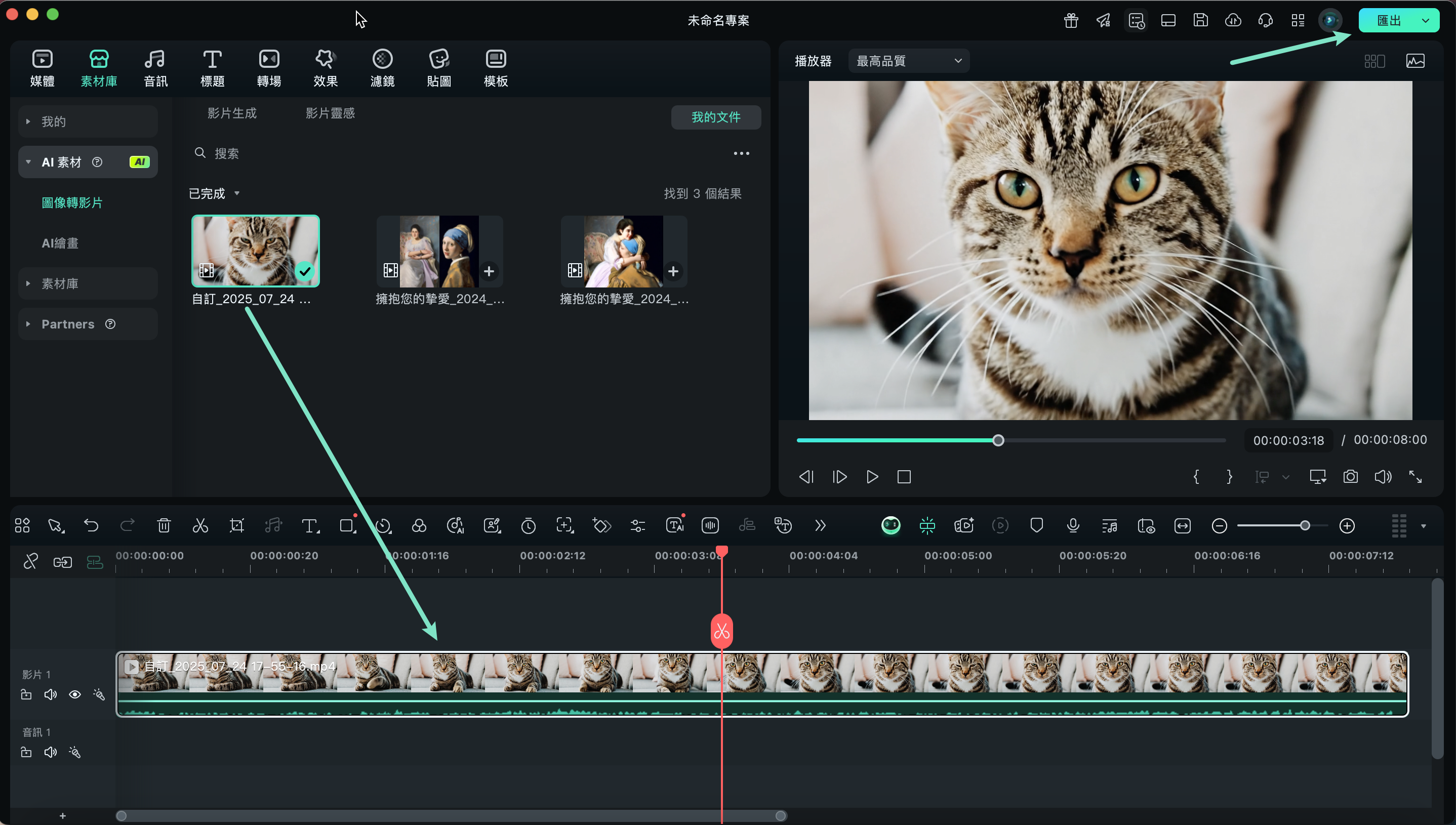Expand the 我的 sidebar section
The width and height of the screenshot is (1456, 825).
pyautogui.click(x=88, y=121)
